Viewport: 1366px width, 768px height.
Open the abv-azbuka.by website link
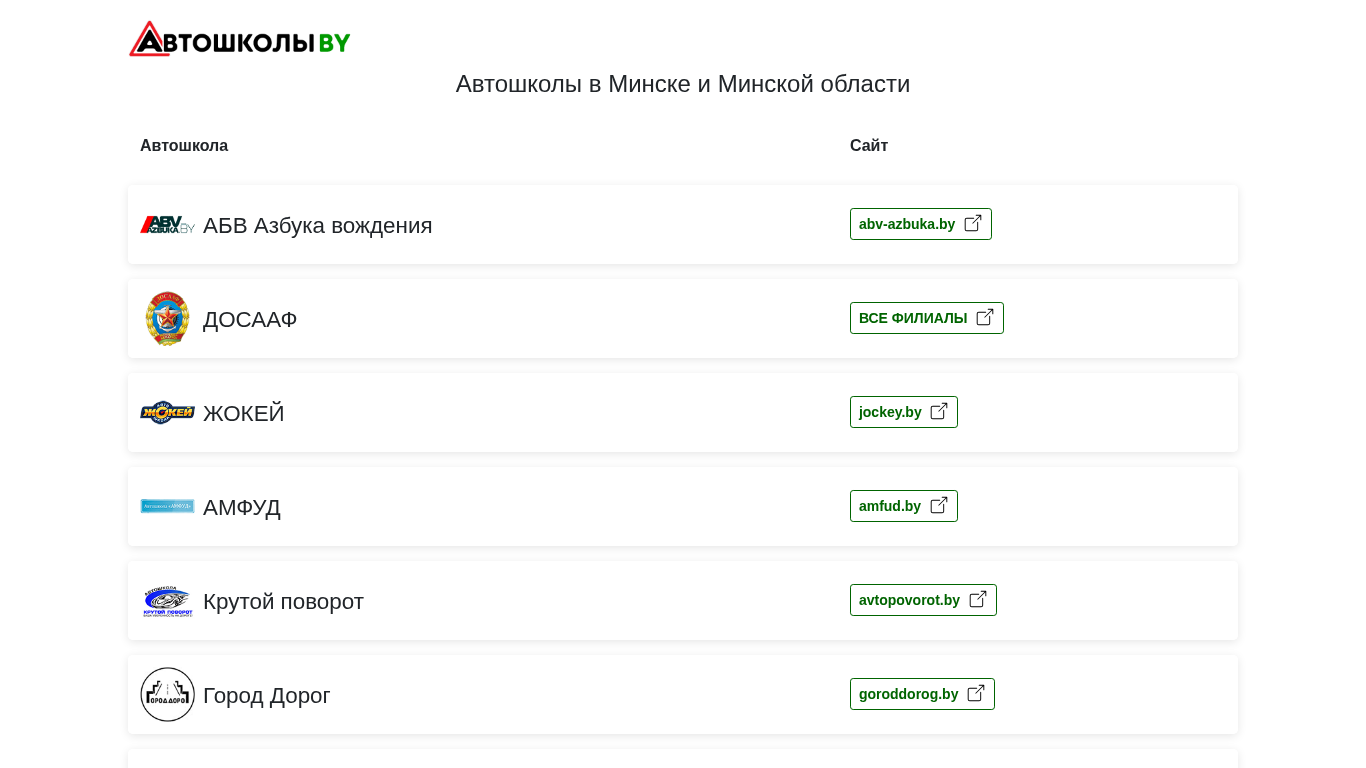pyautogui.click(x=907, y=224)
